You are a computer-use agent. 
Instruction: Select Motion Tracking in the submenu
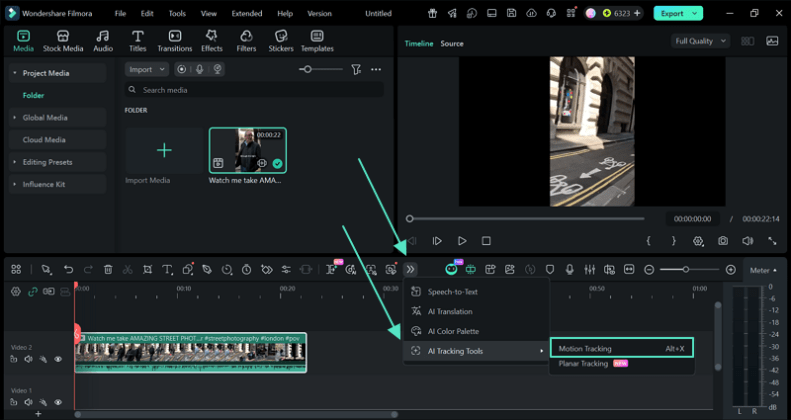coord(622,348)
